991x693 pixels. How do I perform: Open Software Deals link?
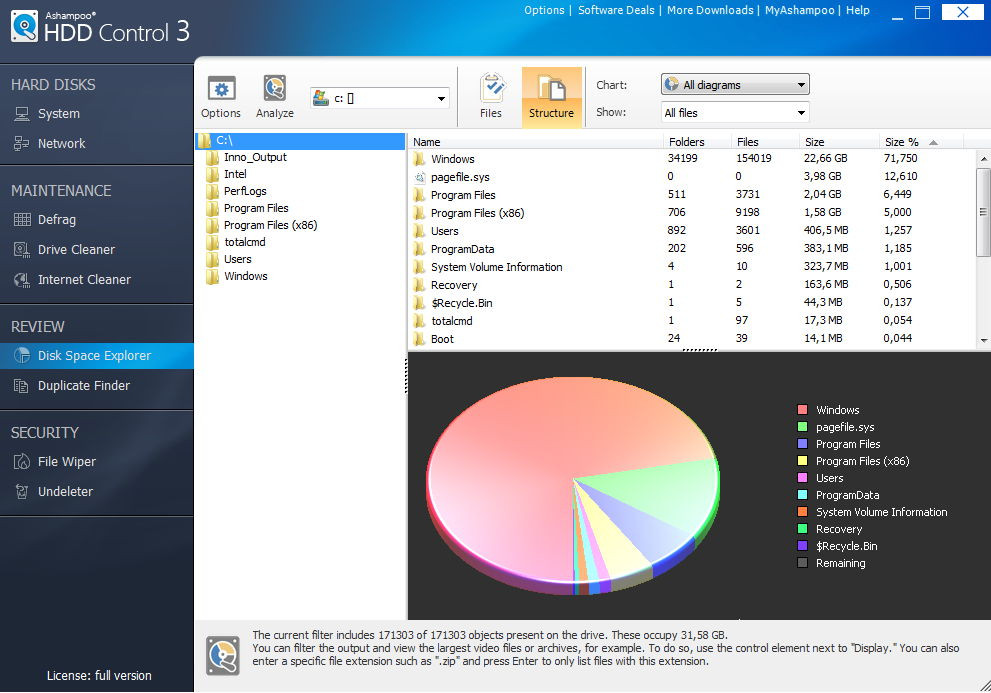[x=616, y=10]
